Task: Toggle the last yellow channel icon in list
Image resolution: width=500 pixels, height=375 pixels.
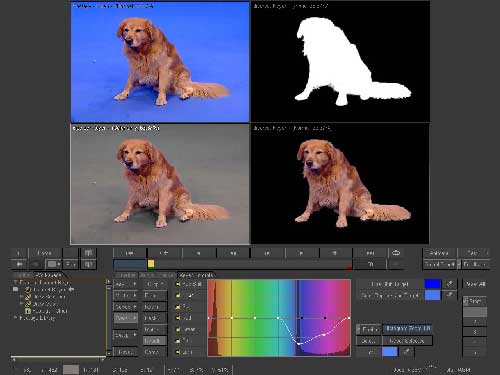Action: 178,352
